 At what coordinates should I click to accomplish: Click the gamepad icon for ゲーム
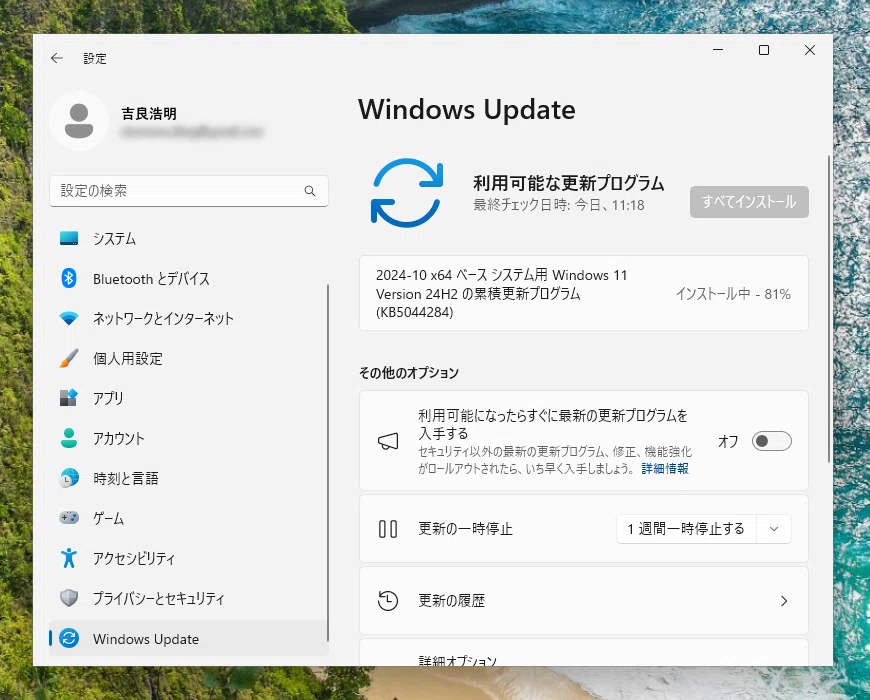pos(69,518)
